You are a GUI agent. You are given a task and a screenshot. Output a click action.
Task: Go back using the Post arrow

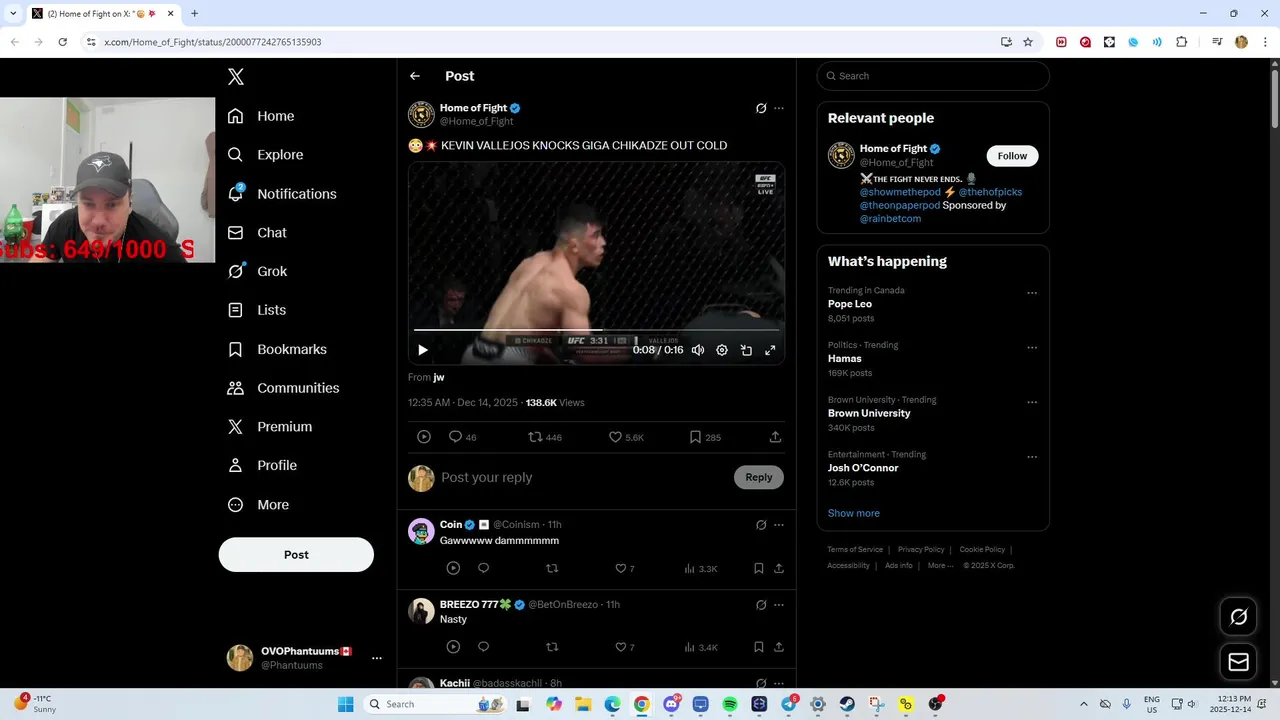coord(415,76)
